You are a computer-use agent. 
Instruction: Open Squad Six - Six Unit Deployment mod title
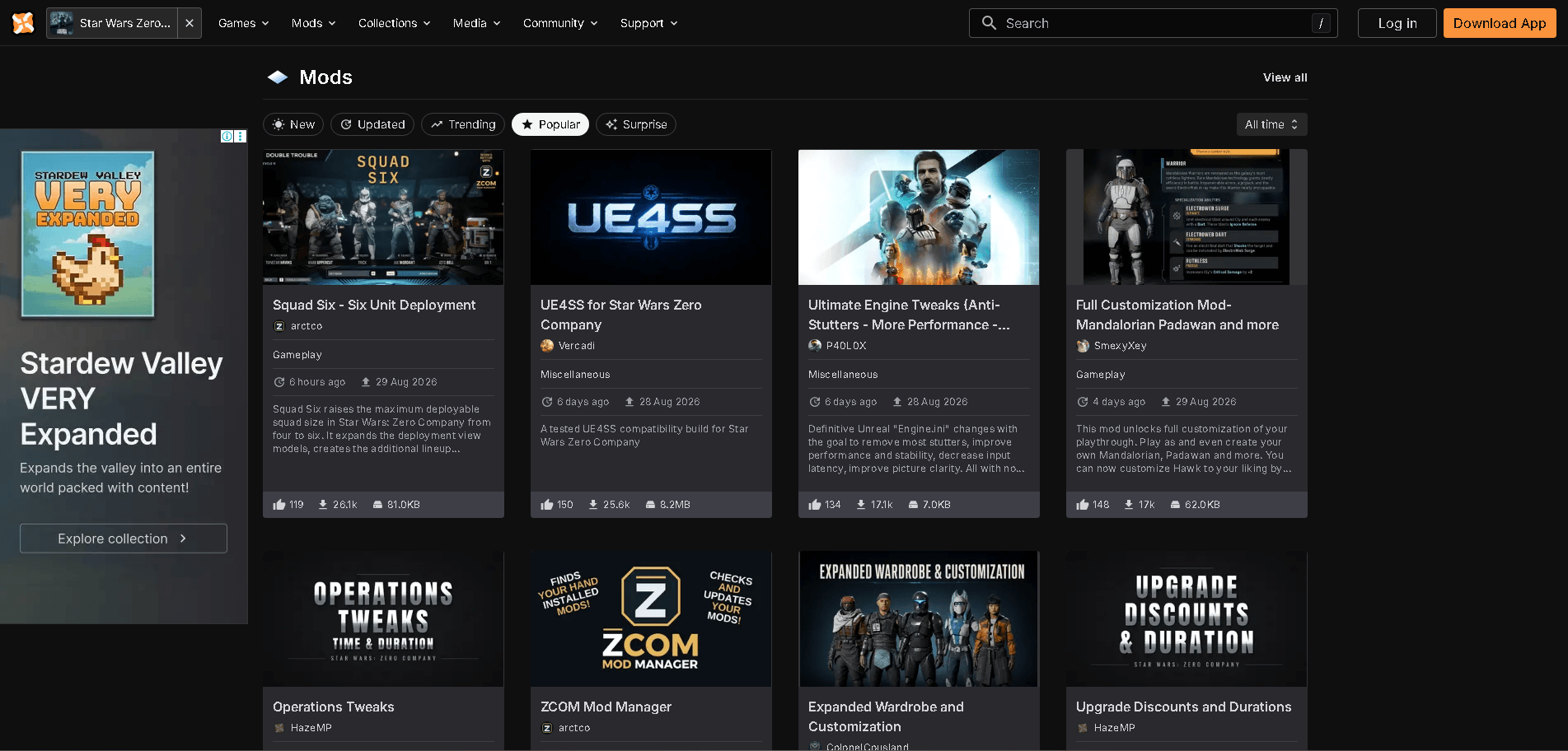[x=374, y=305]
